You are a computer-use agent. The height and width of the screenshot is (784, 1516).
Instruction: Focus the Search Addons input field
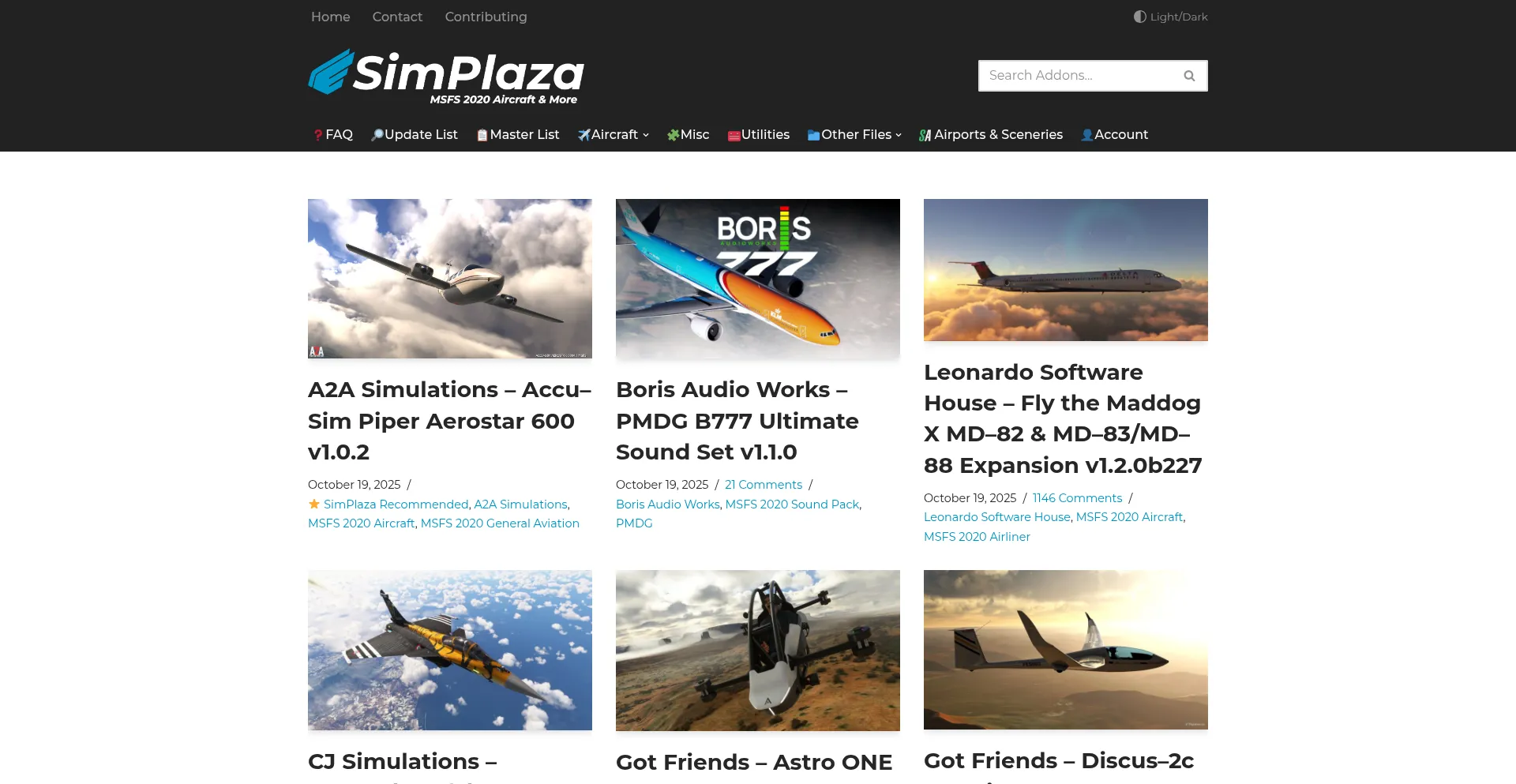1078,76
